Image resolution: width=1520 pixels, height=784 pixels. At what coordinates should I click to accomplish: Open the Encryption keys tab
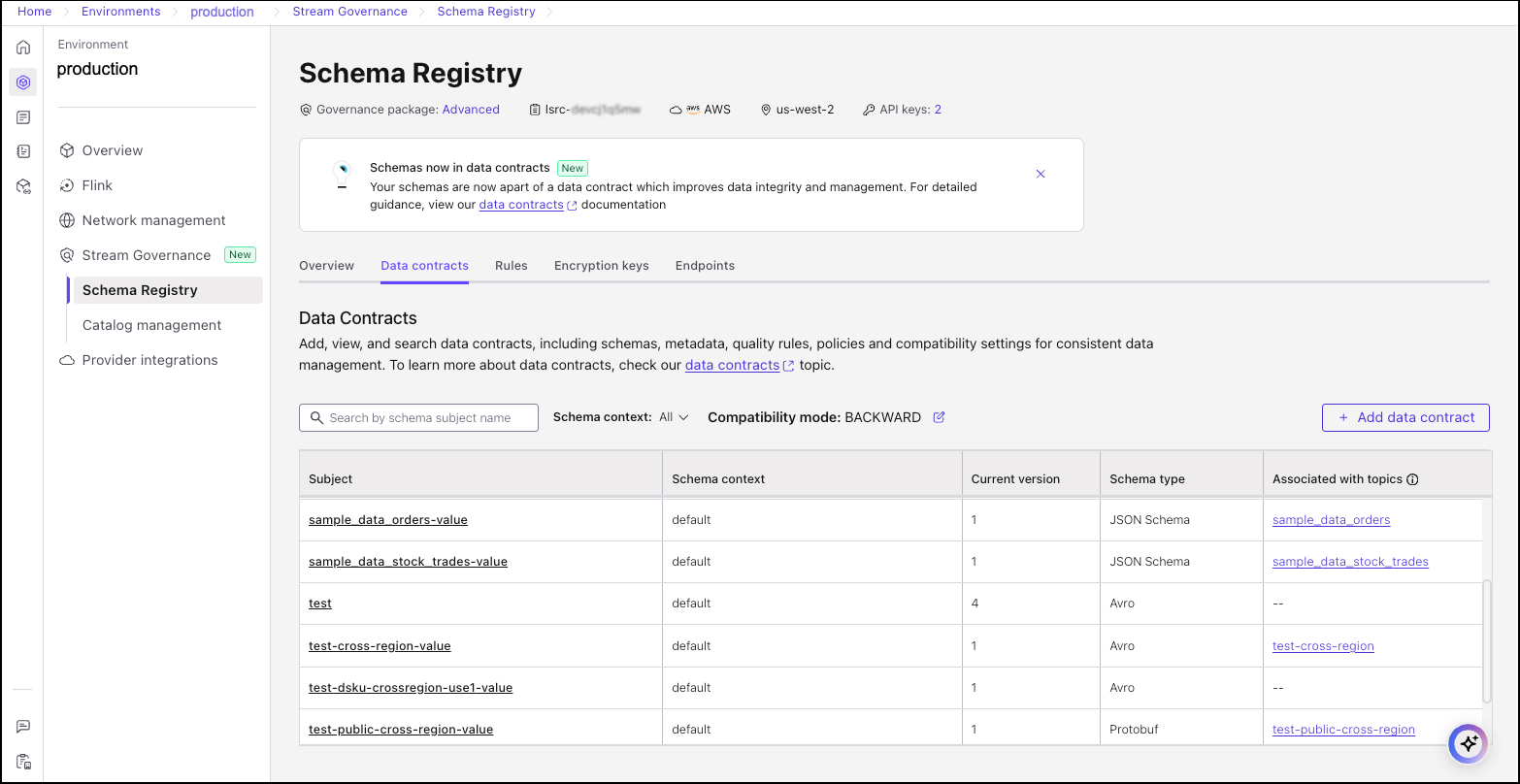tap(601, 265)
